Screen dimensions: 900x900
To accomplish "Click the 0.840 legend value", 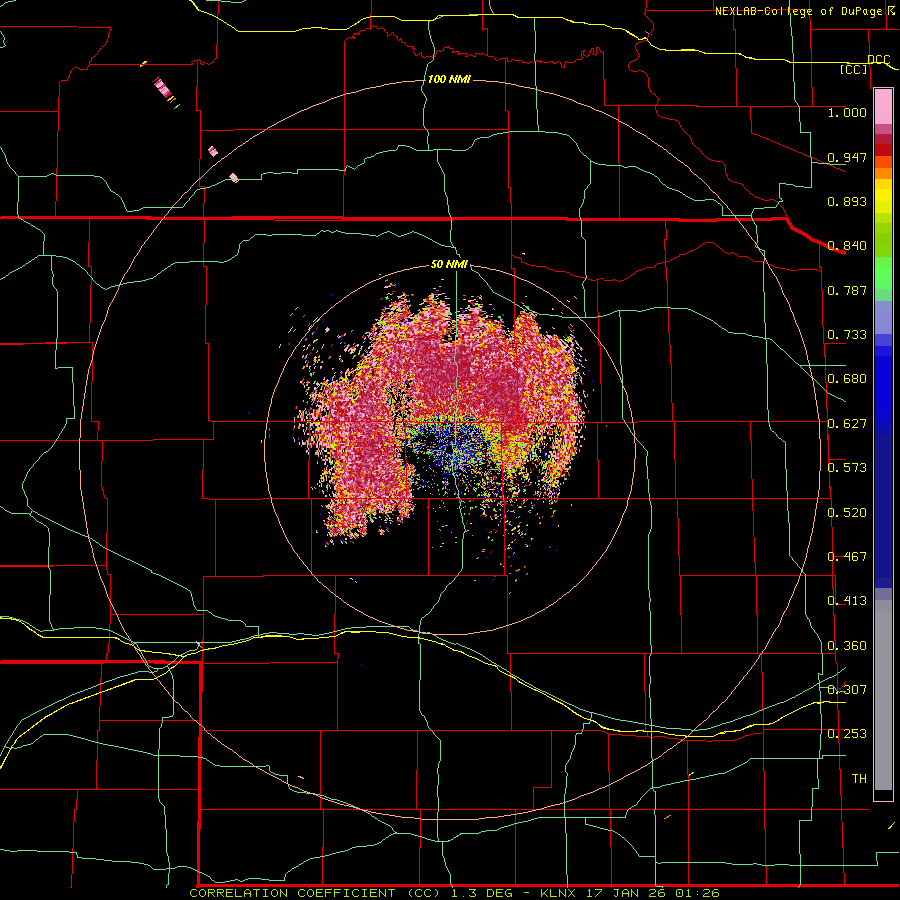I will click(x=847, y=246).
